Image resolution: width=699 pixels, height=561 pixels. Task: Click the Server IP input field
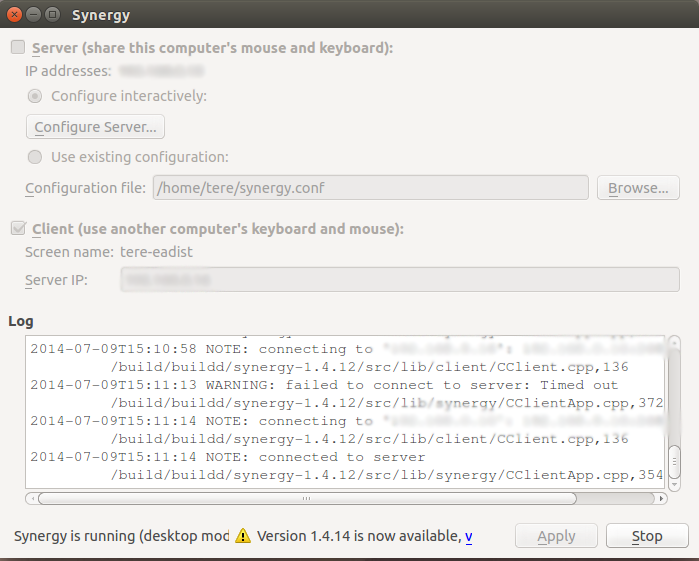400,280
